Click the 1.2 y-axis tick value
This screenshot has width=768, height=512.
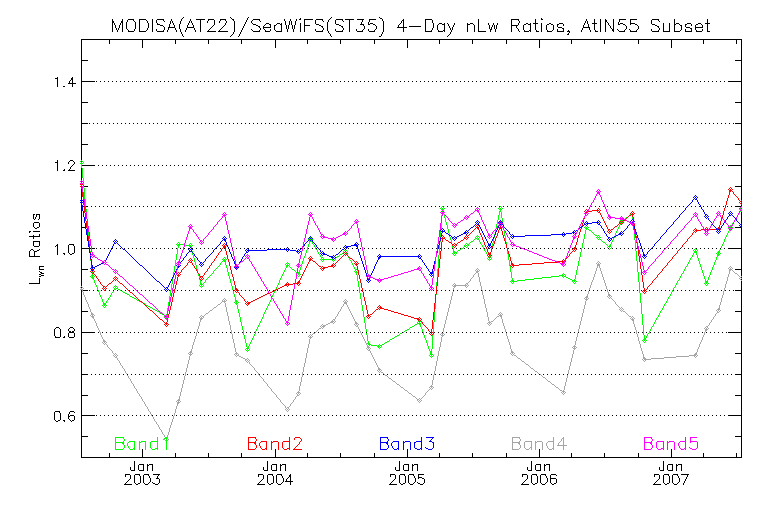(x=64, y=166)
